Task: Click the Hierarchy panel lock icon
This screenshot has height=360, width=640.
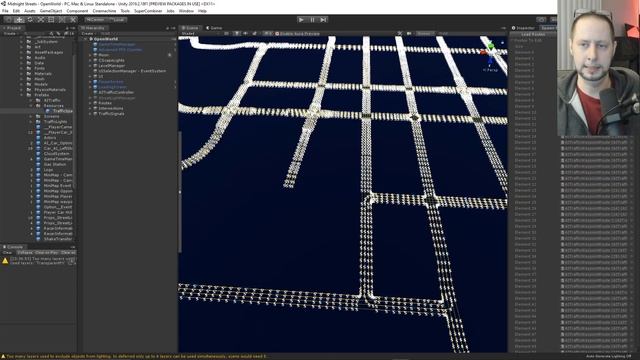Action: point(167,28)
